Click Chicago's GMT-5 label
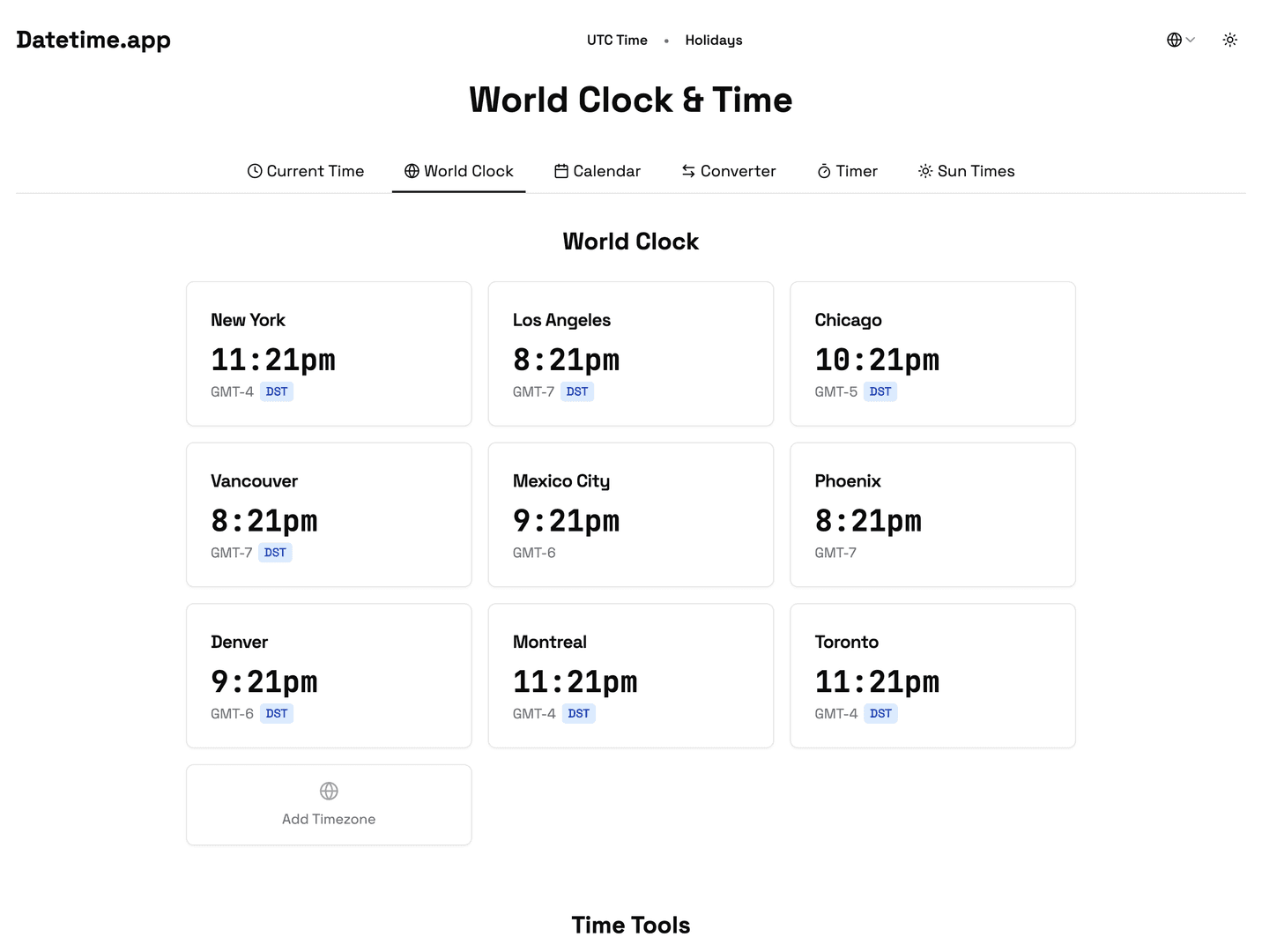Image resolution: width=1262 pixels, height=952 pixels. click(x=835, y=391)
